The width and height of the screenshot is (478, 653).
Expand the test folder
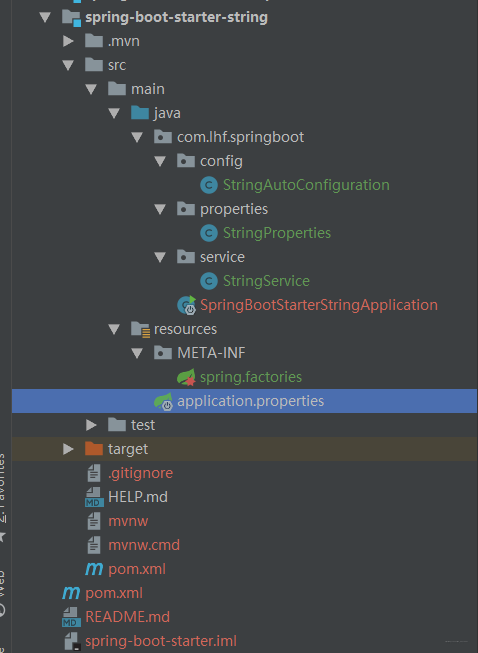click(x=91, y=425)
